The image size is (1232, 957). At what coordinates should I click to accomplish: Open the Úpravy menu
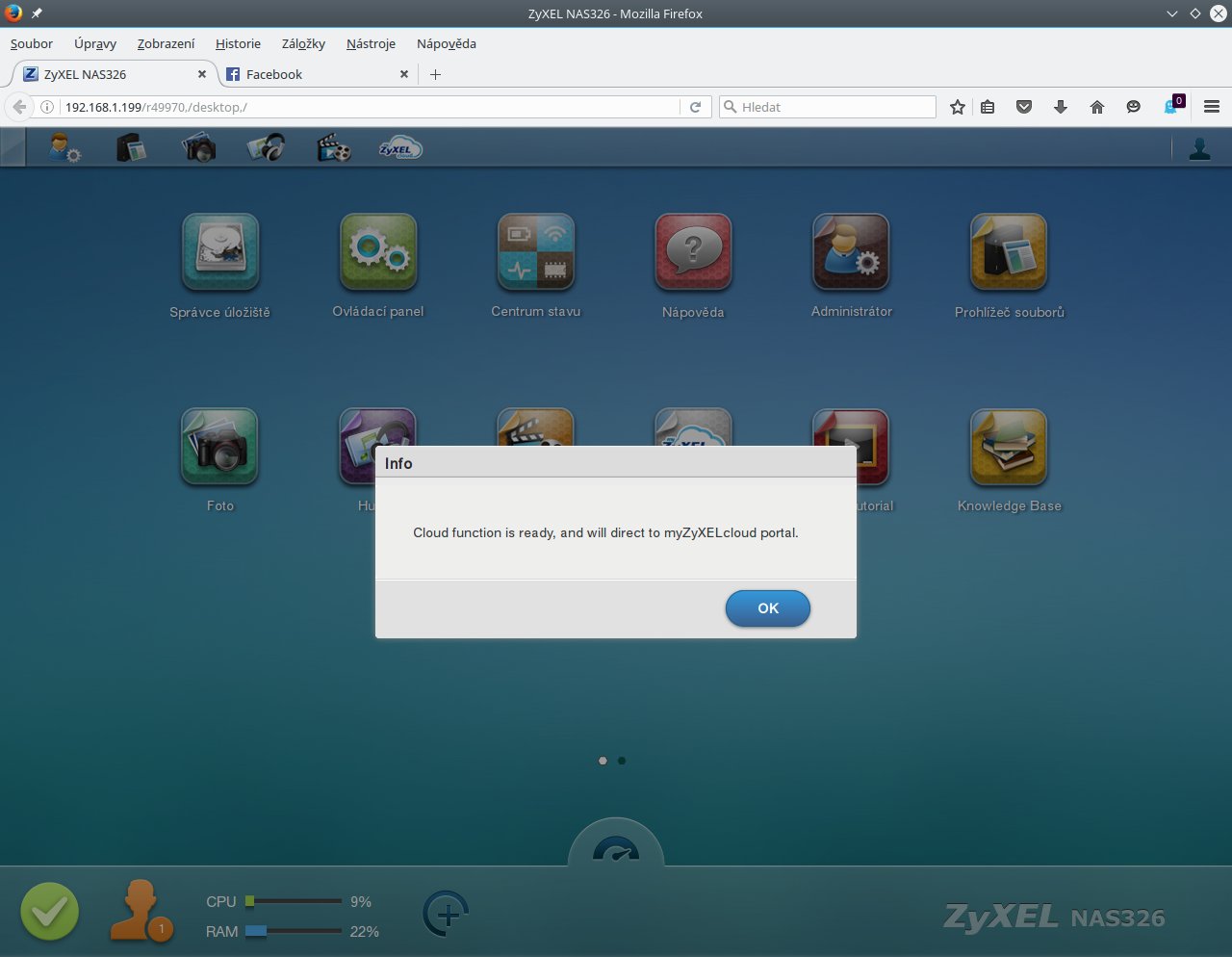[95, 43]
